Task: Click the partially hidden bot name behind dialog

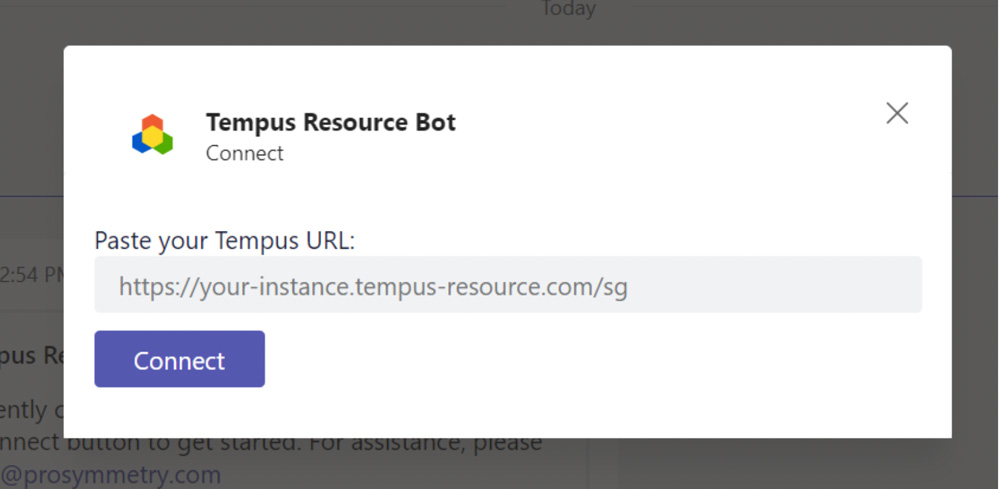Action: pos(30,357)
